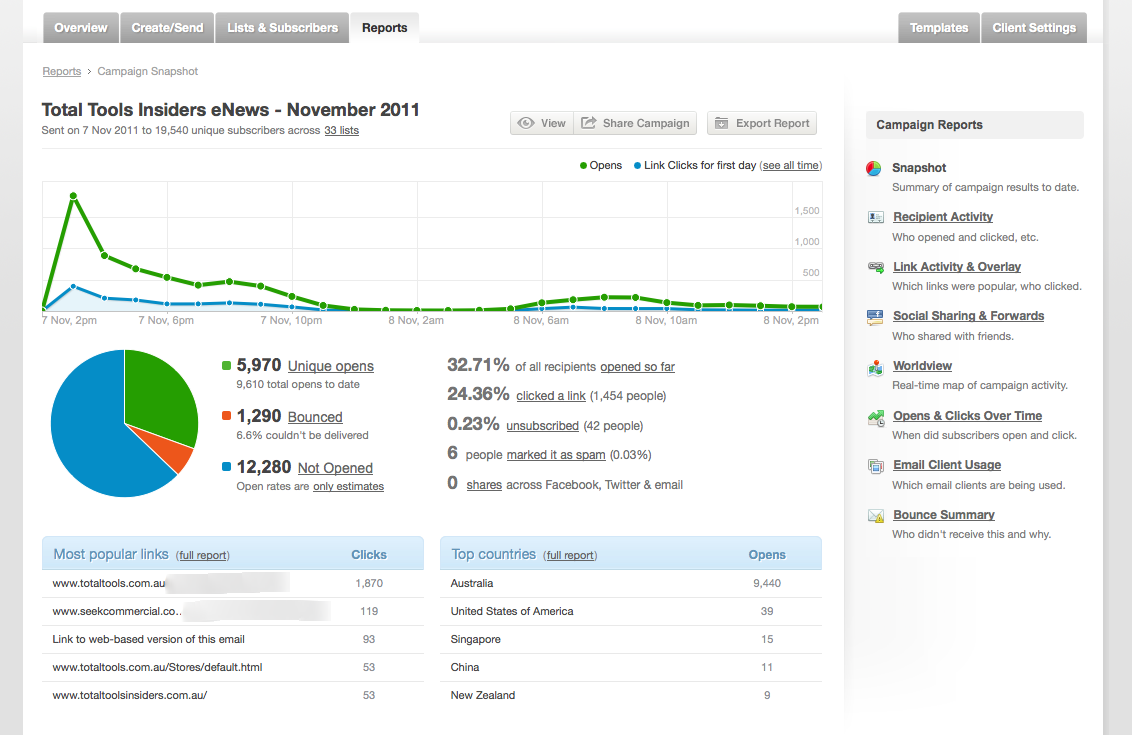Open the Bounce Summary icon
This screenshot has width=1132, height=735.
pos(874,515)
